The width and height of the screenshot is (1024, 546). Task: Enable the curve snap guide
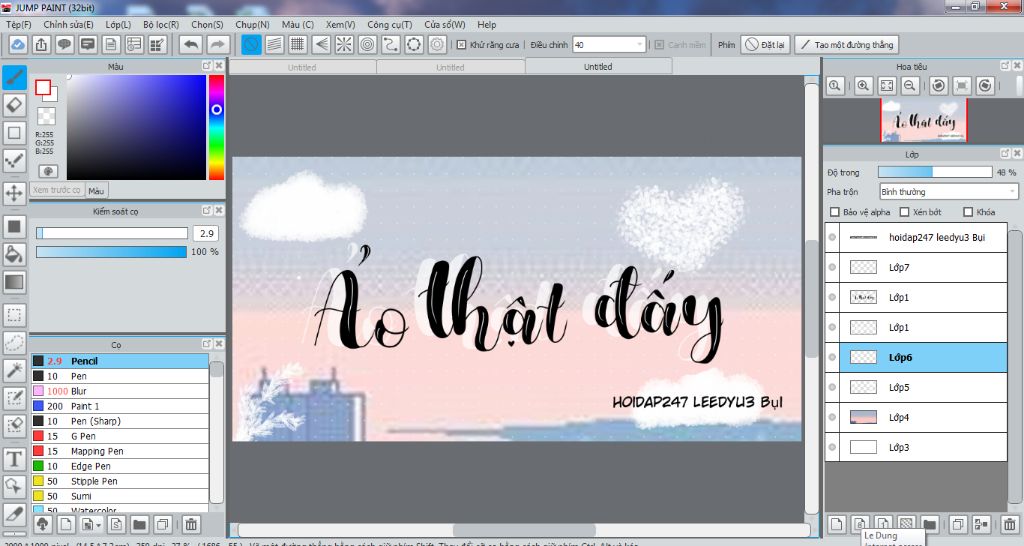click(x=391, y=44)
